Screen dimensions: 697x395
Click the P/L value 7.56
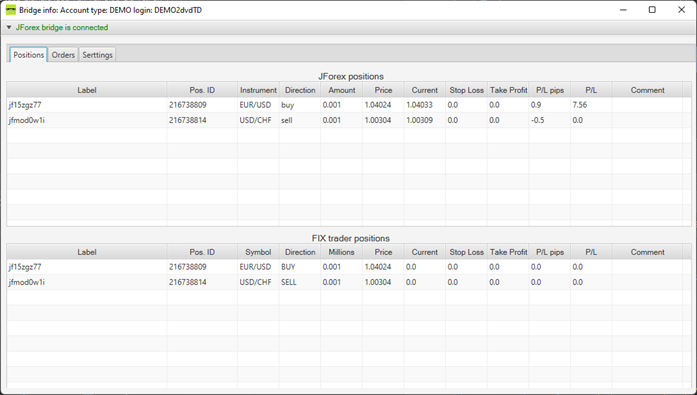coord(580,105)
